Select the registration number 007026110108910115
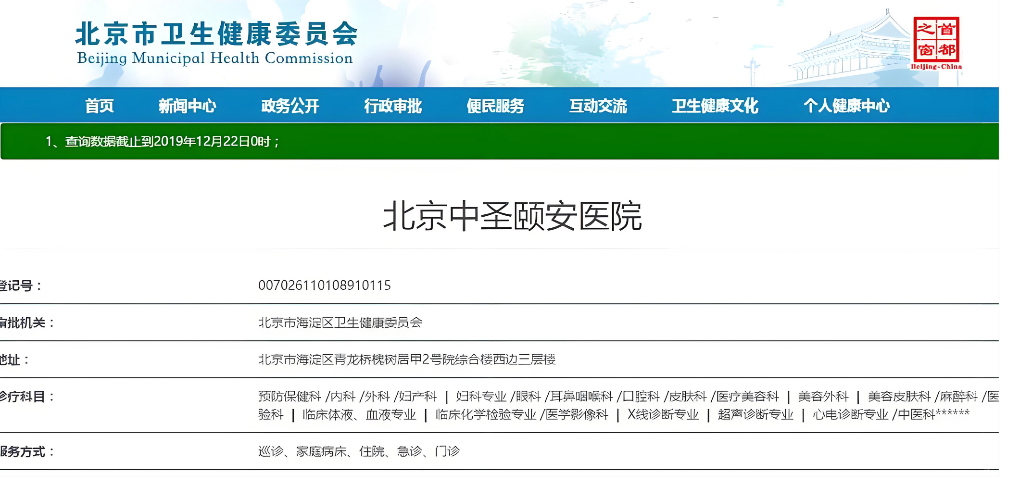1011x478 pixels. click(x=324, y=285)
